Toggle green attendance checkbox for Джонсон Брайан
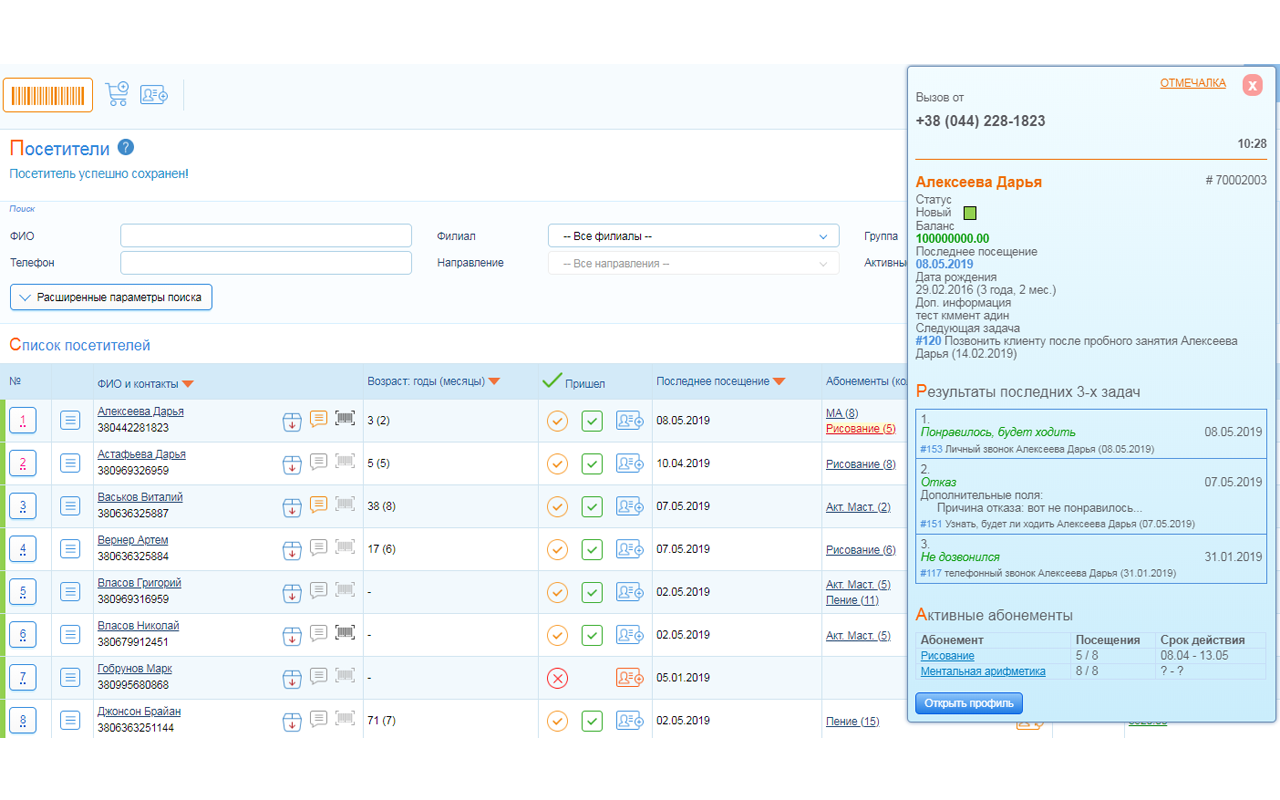The height and width of the screenshot is (800, 1280). (592, 721)
